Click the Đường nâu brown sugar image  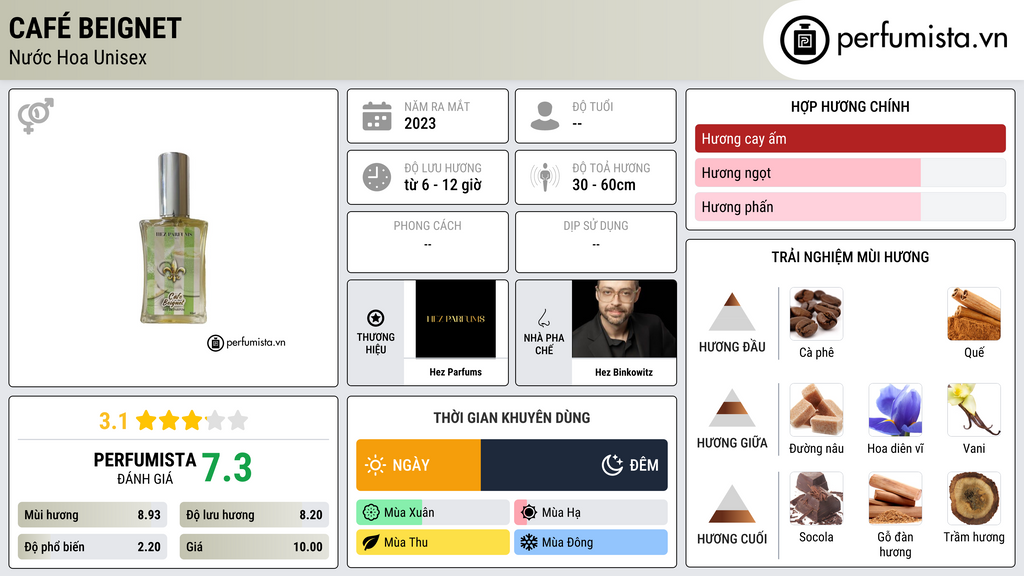point(816,410)
